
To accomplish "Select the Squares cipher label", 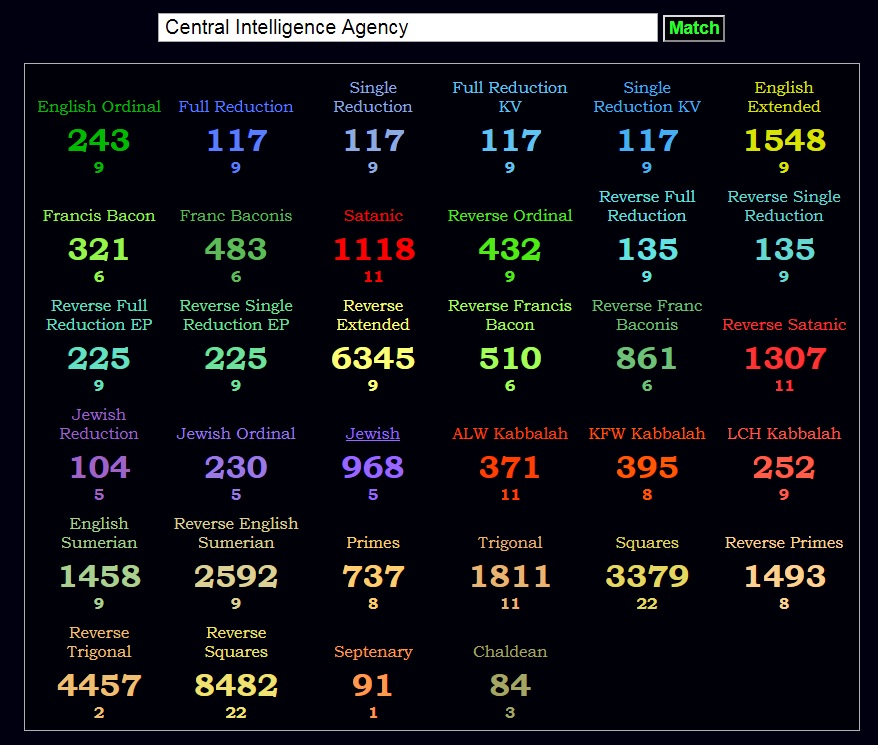I will pos(647,542).
